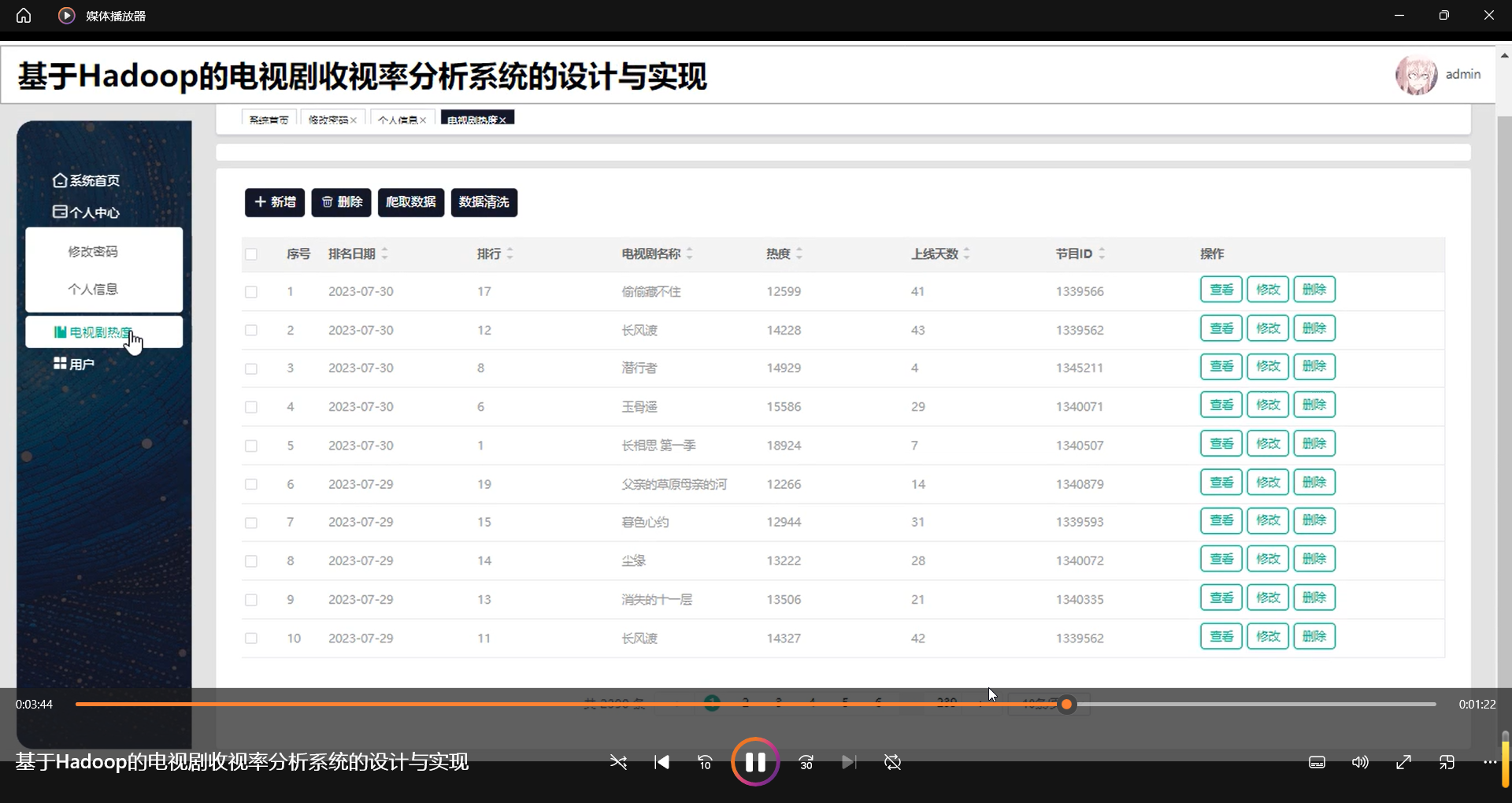Toggle shuffle in the media player
Viewport: 1512px width, 803px height.
click(618, 762)
